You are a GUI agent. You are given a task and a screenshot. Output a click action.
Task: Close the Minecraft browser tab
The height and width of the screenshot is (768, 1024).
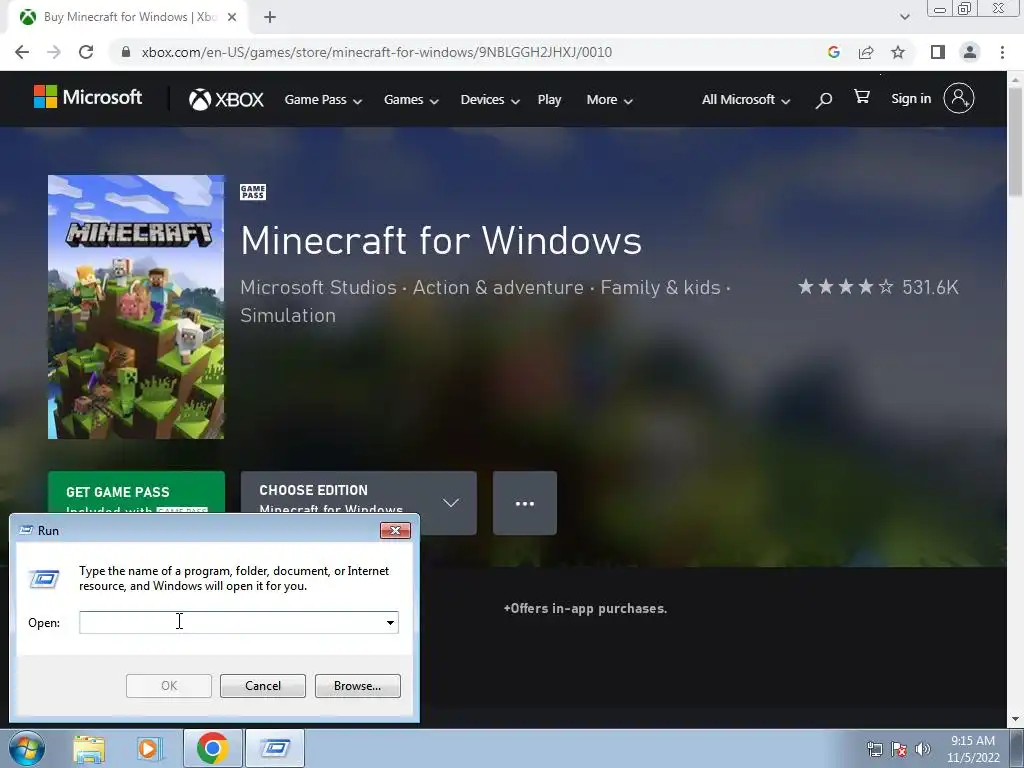coord(232,17)
